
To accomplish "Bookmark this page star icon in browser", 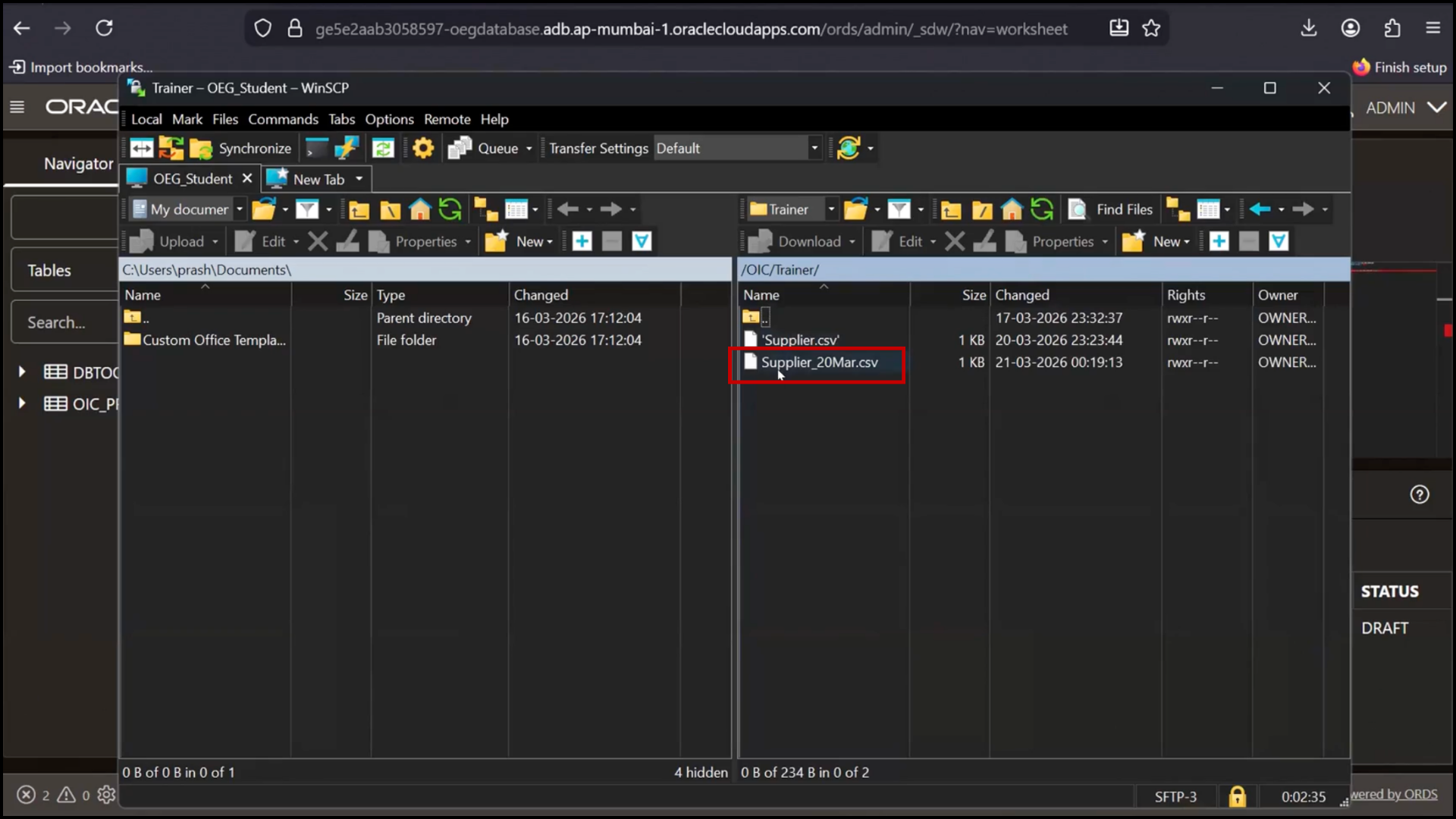I will tap(1151, 29).
